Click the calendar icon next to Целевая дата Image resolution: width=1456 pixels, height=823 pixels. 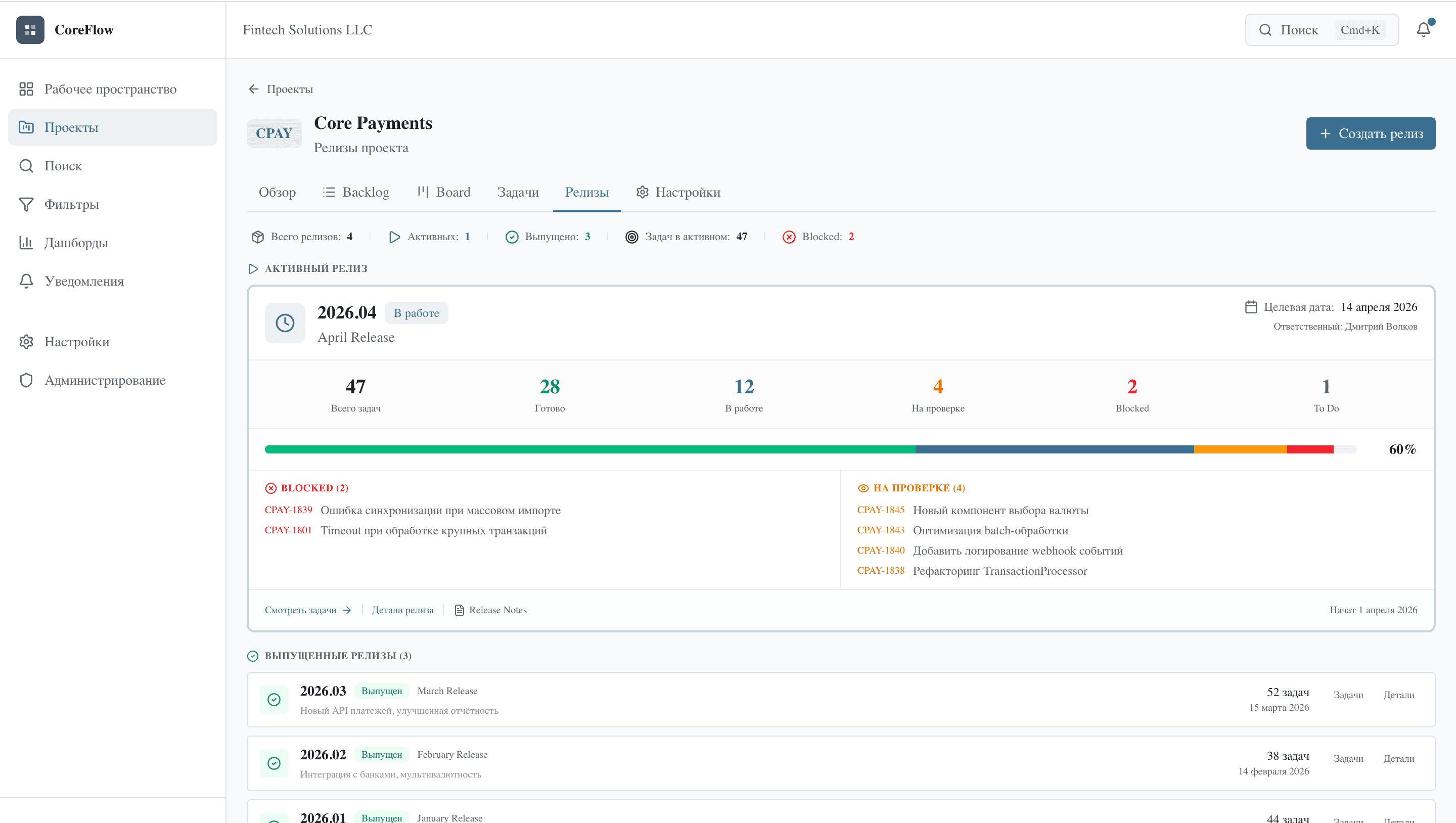[1251, 306]
